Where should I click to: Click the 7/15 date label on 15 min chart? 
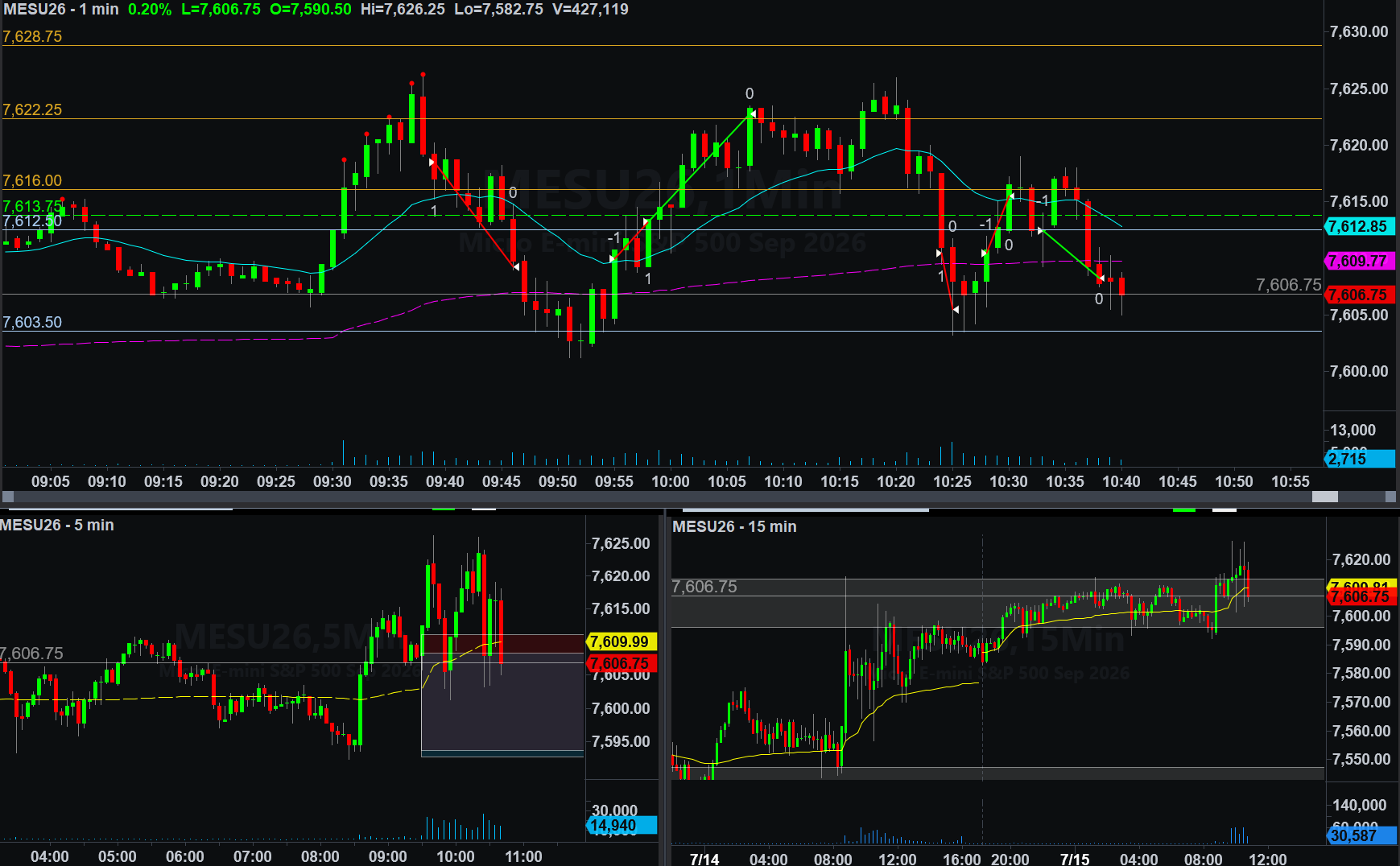tap(1075, 859)
